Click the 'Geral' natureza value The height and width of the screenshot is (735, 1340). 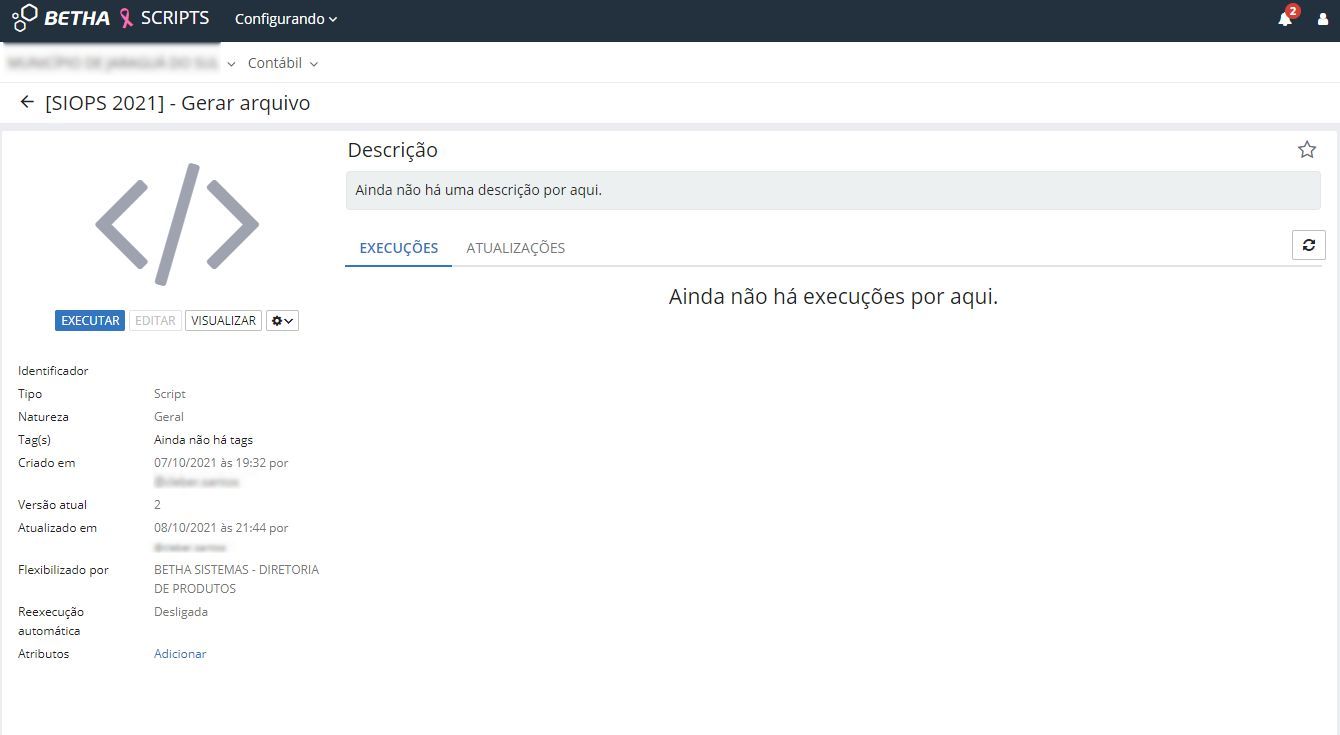169,417
